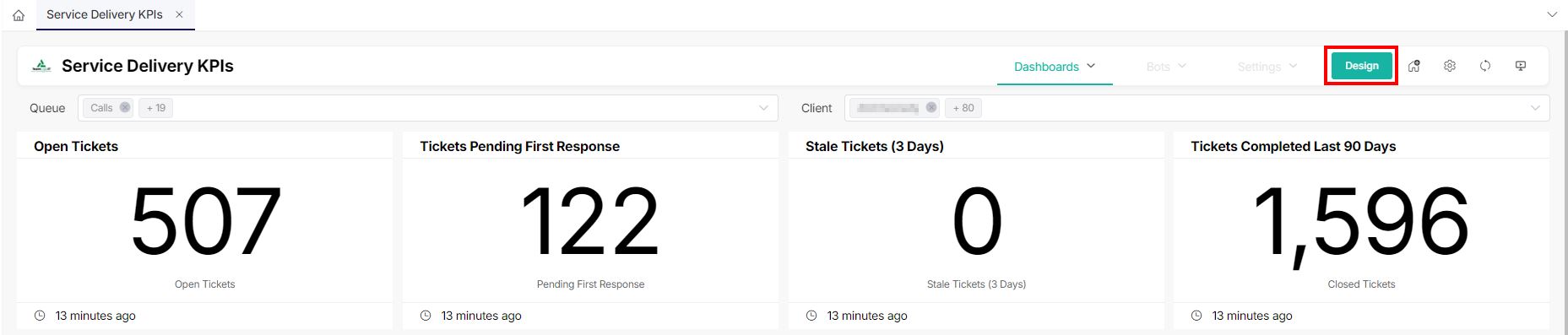Viewport: 1568px width, 335px height.
Task: Expand the Queue filter dropdown arrow
Action: 763,108
